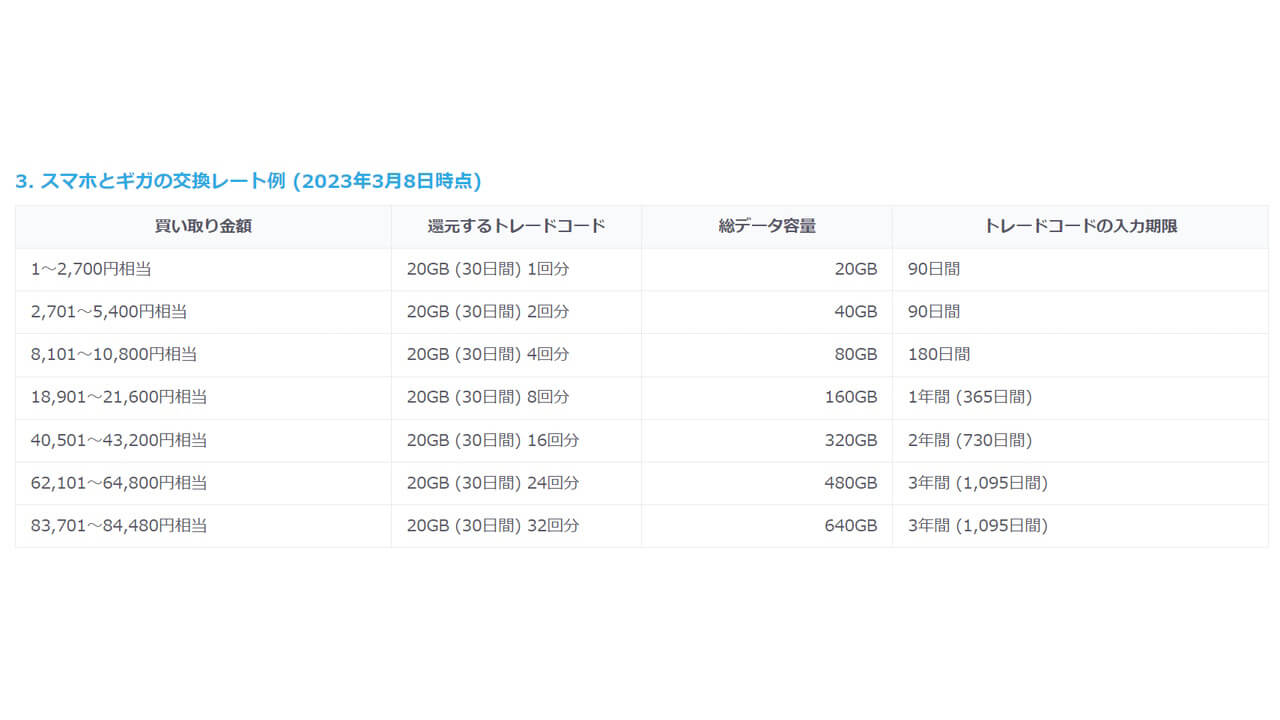Viewport: 1280px width, 720px height.
Task: Click the 買い取り金額 column header
Action: point(203,226)
